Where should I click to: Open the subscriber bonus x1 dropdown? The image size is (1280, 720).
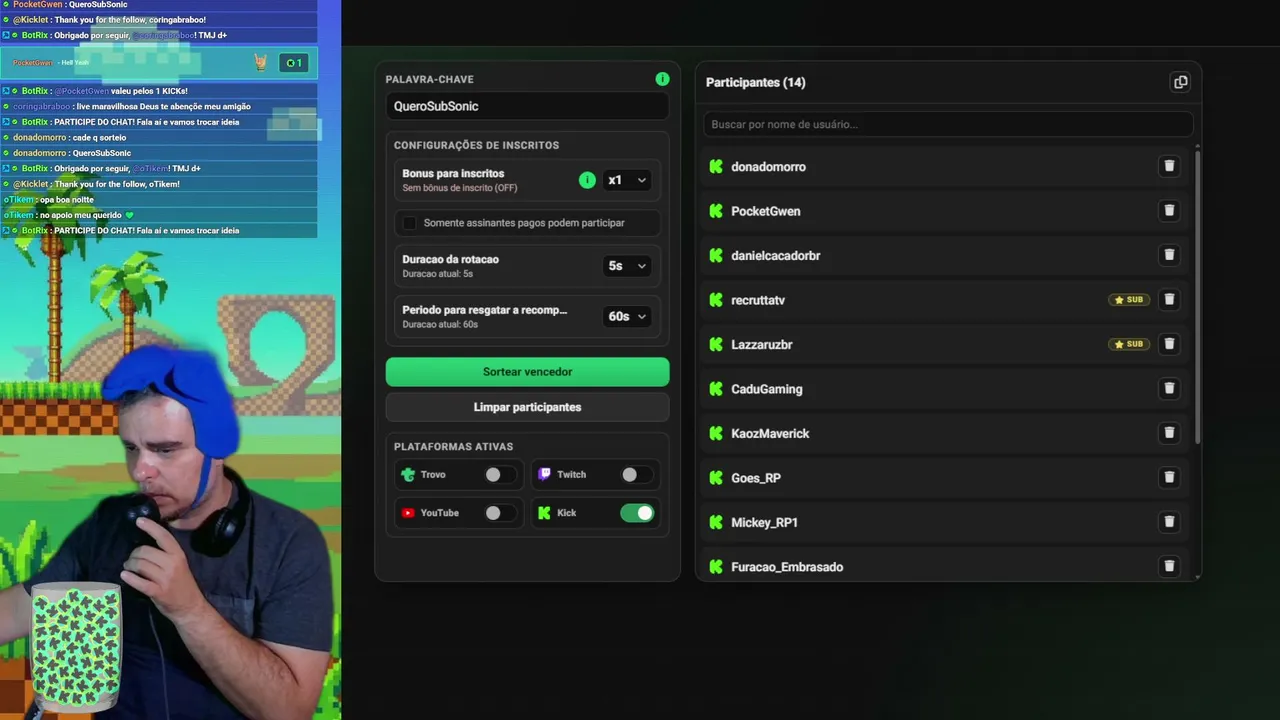click(627, 180)
